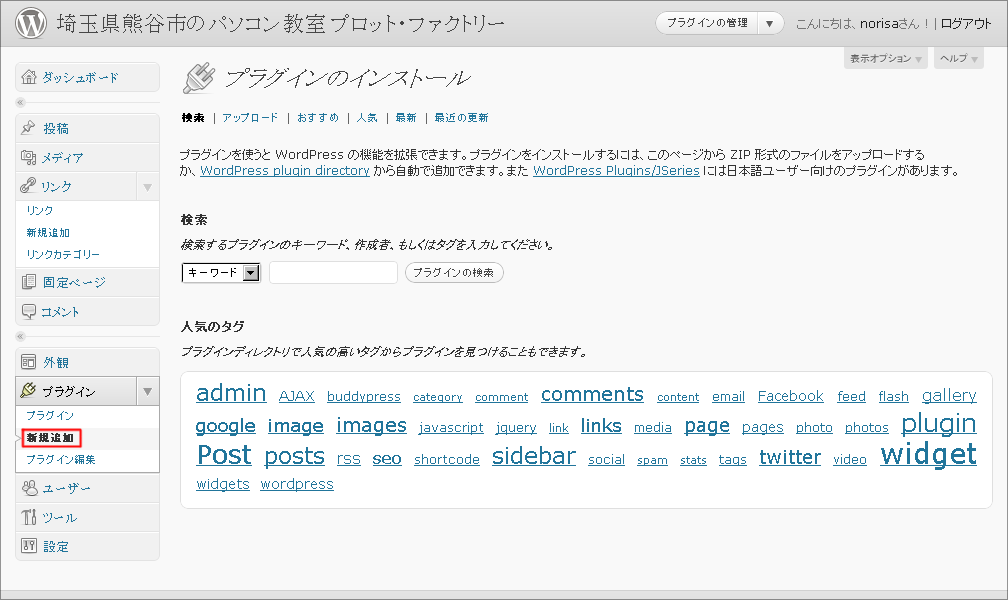
Task: Click プラグイン編集 submenu item
Action: point(60,460)
